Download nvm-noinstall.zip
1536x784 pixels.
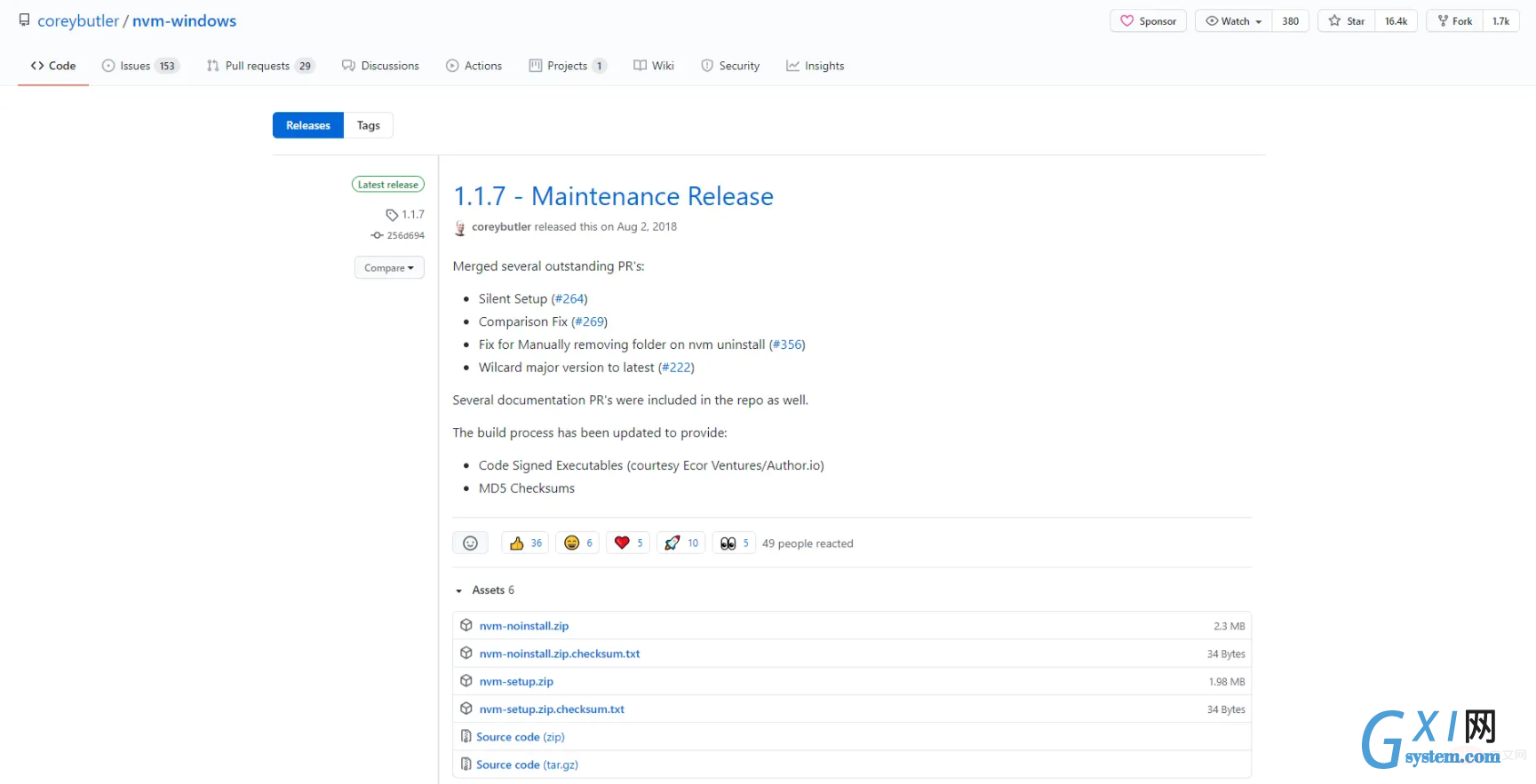[x=524, y=626]
